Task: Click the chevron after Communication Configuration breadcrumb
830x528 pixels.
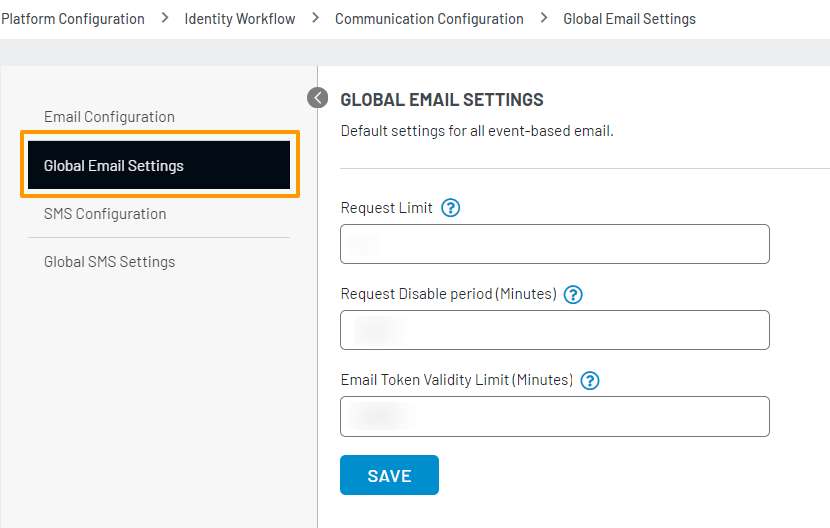Action: point(543,18)
